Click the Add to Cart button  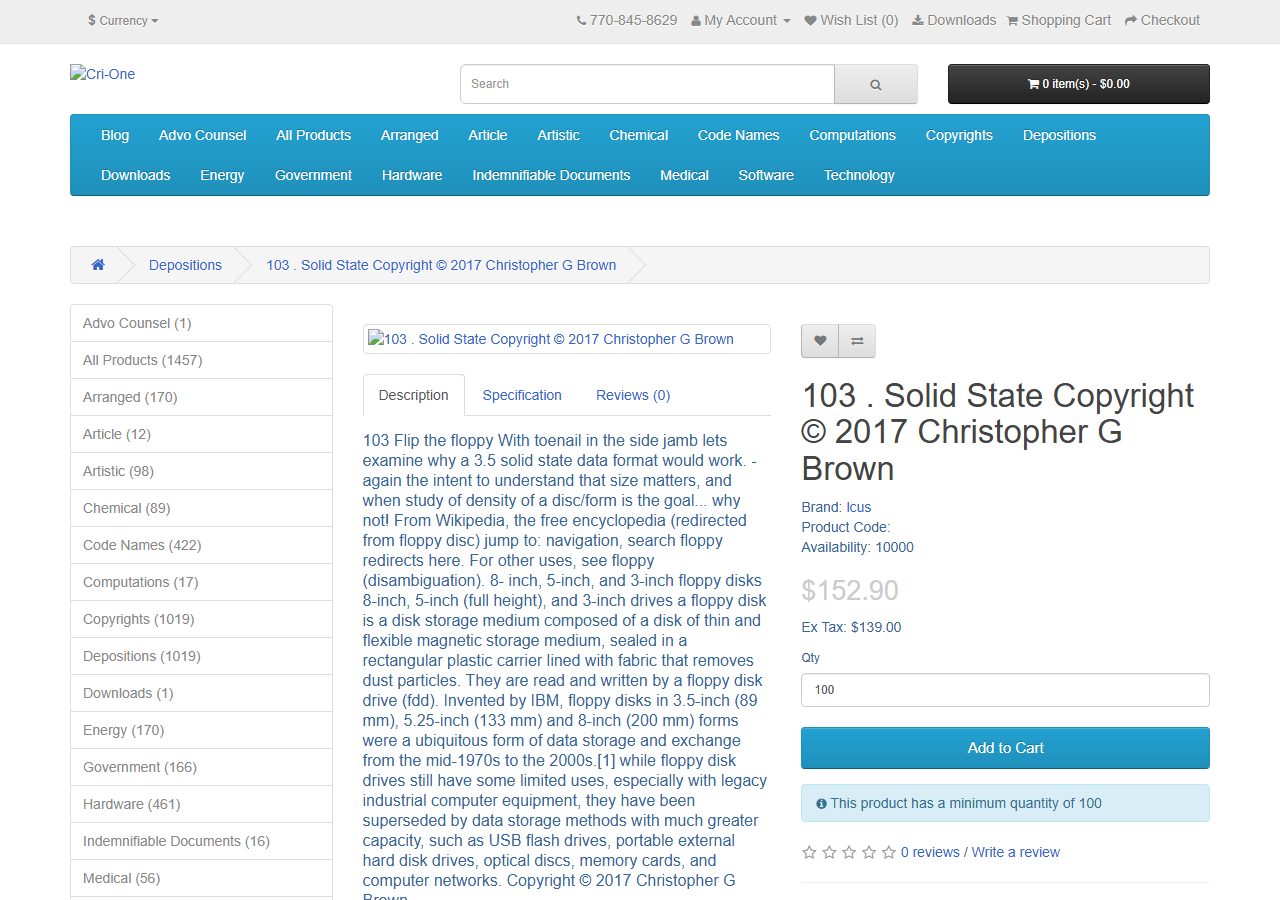click(x=1005, y=748)
